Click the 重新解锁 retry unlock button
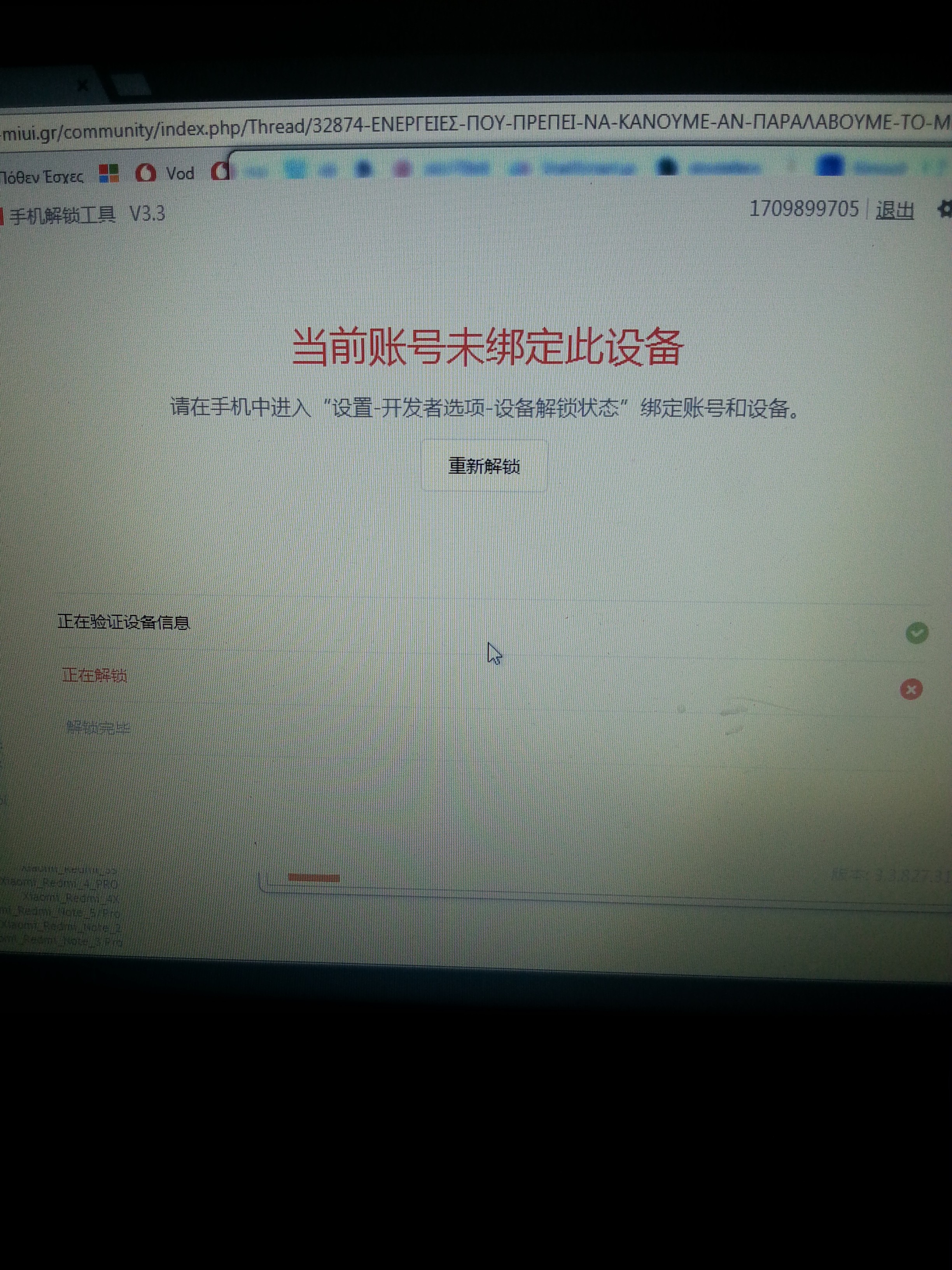The height and width of the screenshot is (1270, 952). (x=484, y=466)
